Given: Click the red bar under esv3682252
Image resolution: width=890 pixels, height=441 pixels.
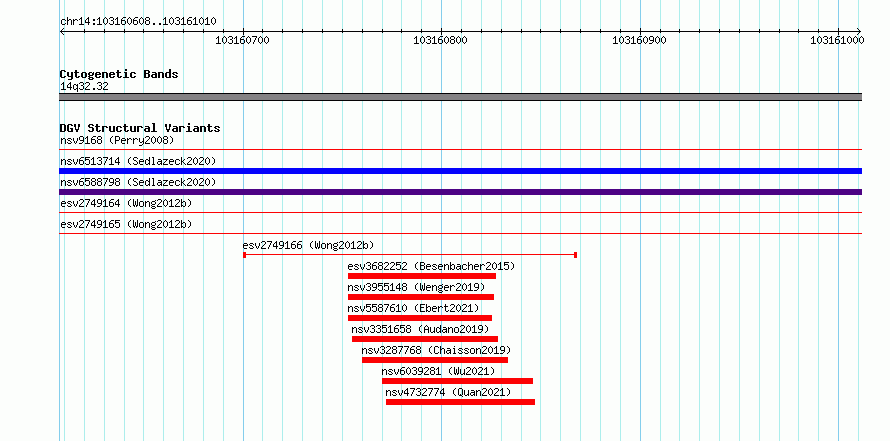Looking at the screenshot, I should coord(422,276).
